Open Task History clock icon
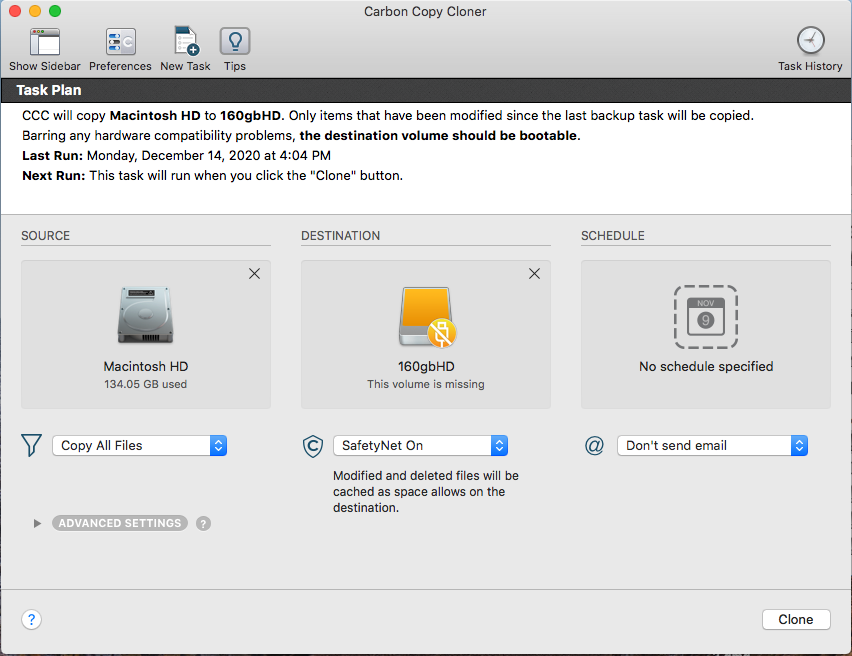 (810, 41)
